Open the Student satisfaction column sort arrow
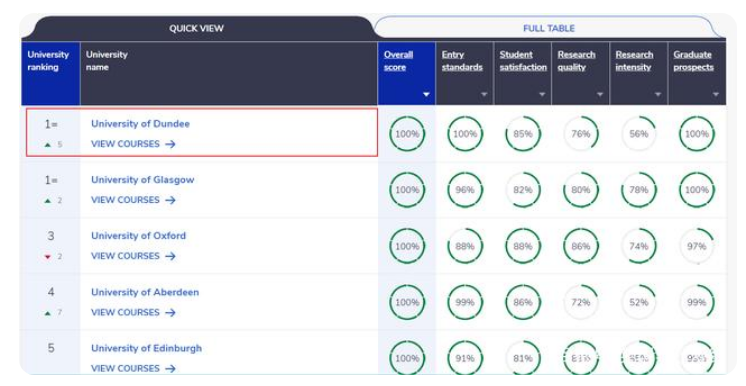The width and height of the screenshot is (746, 386). point(542,94)
